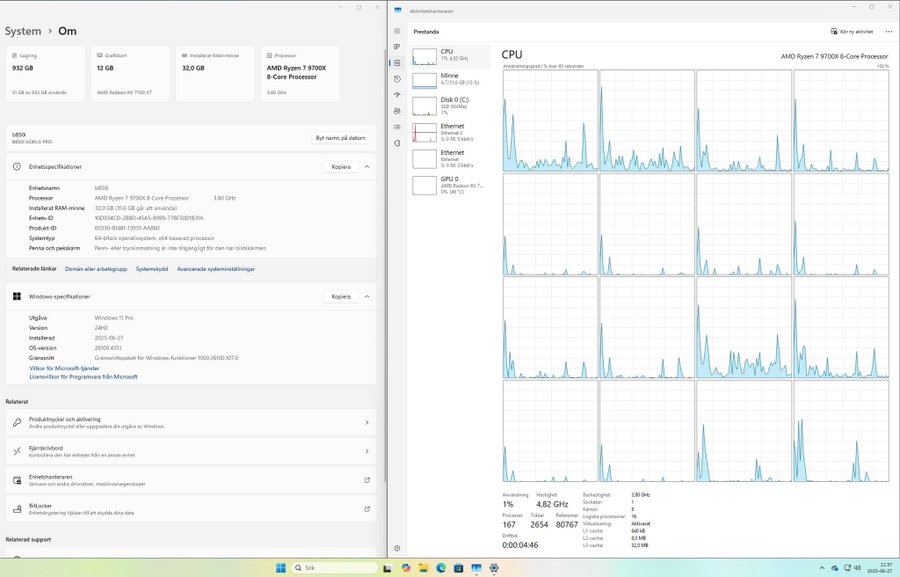This screenshot has height=577, width=900.
Task: Click device manager icon beside Enhetshanteraren
Action: (17, 480)
